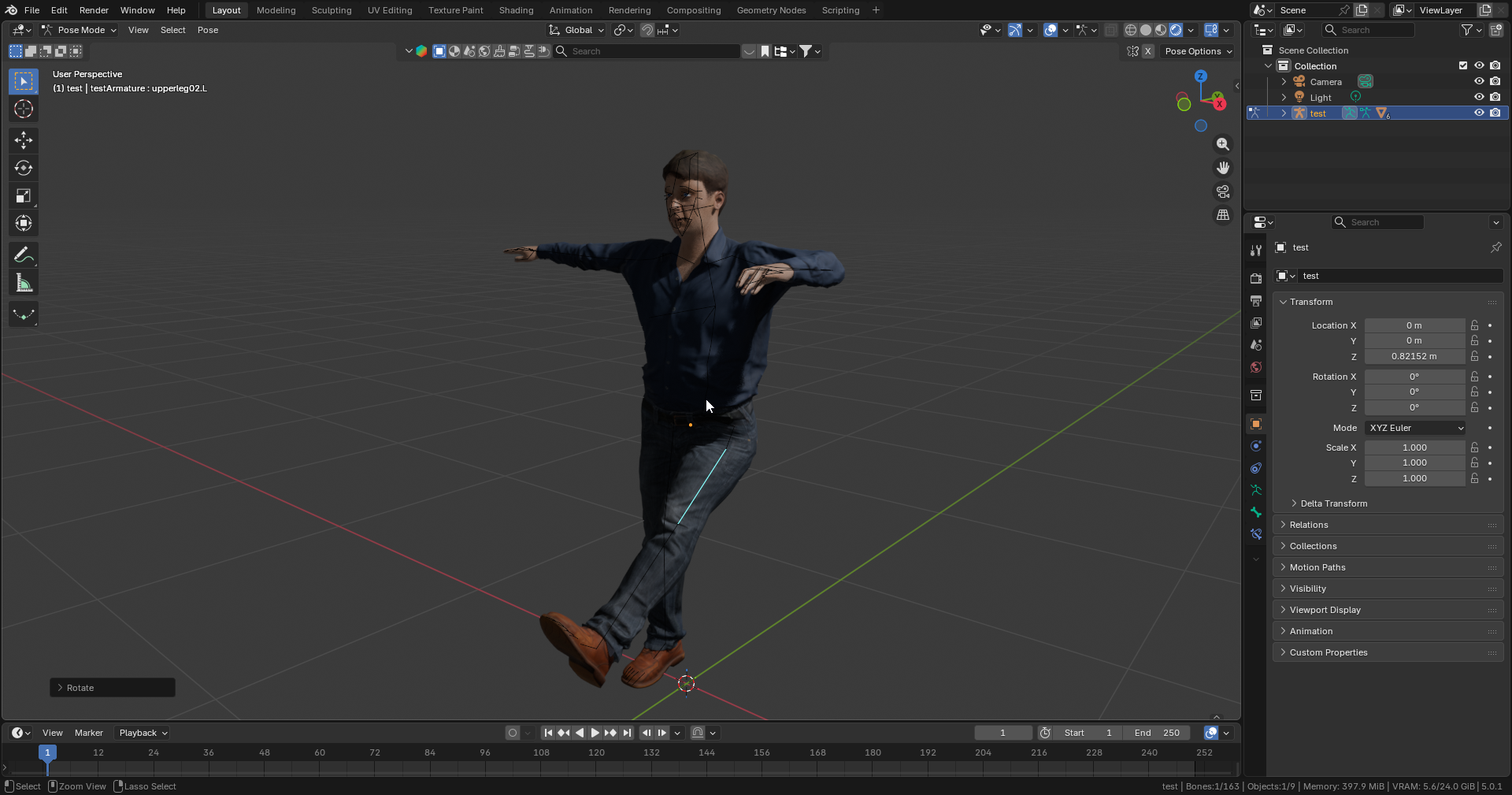
Task: Switch to the Animation workspace tab
Action: point(571,10)
